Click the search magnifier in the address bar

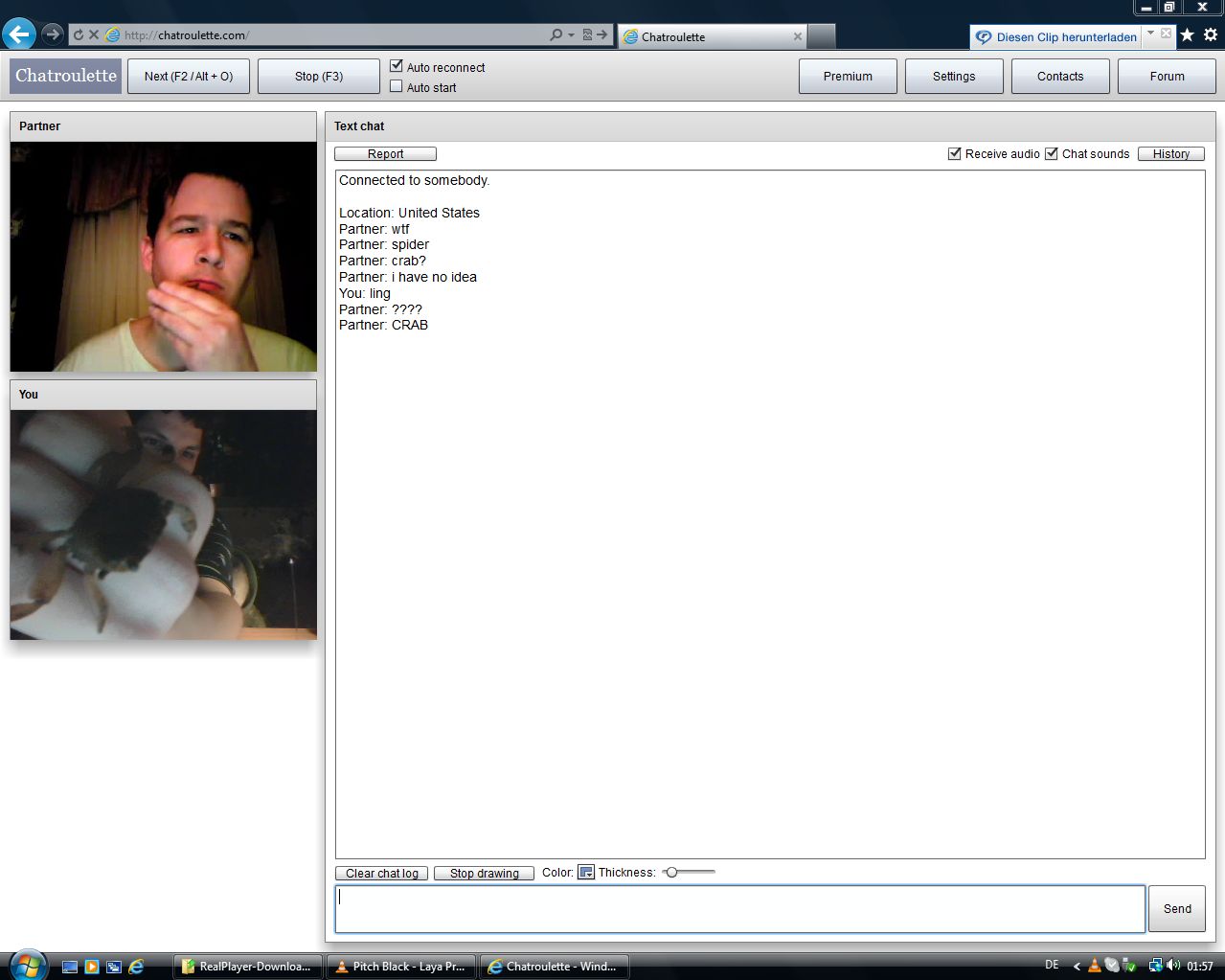pos(556,34)
